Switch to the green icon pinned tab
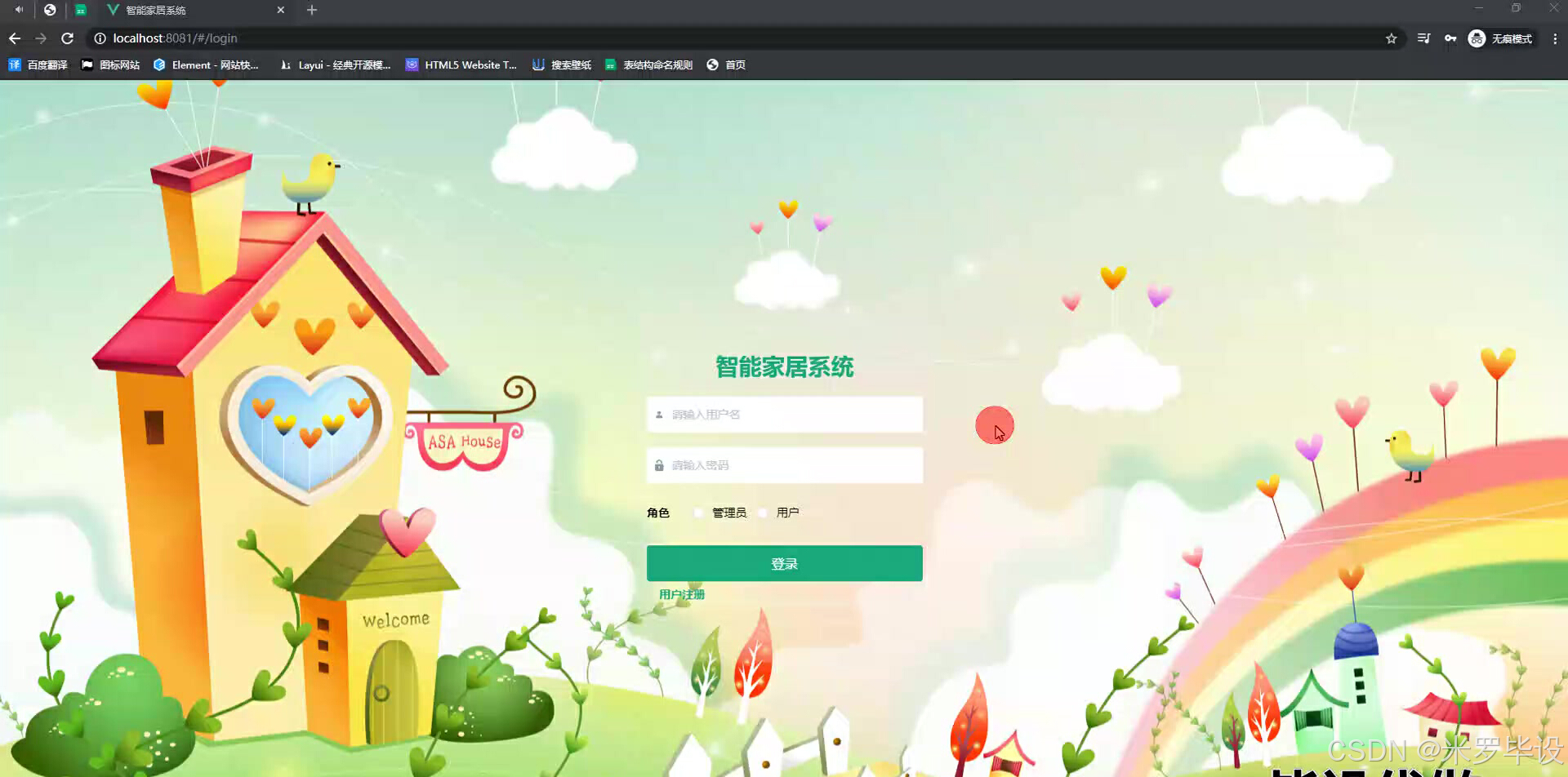This screenshot has height=777, width=1568. 81,11
